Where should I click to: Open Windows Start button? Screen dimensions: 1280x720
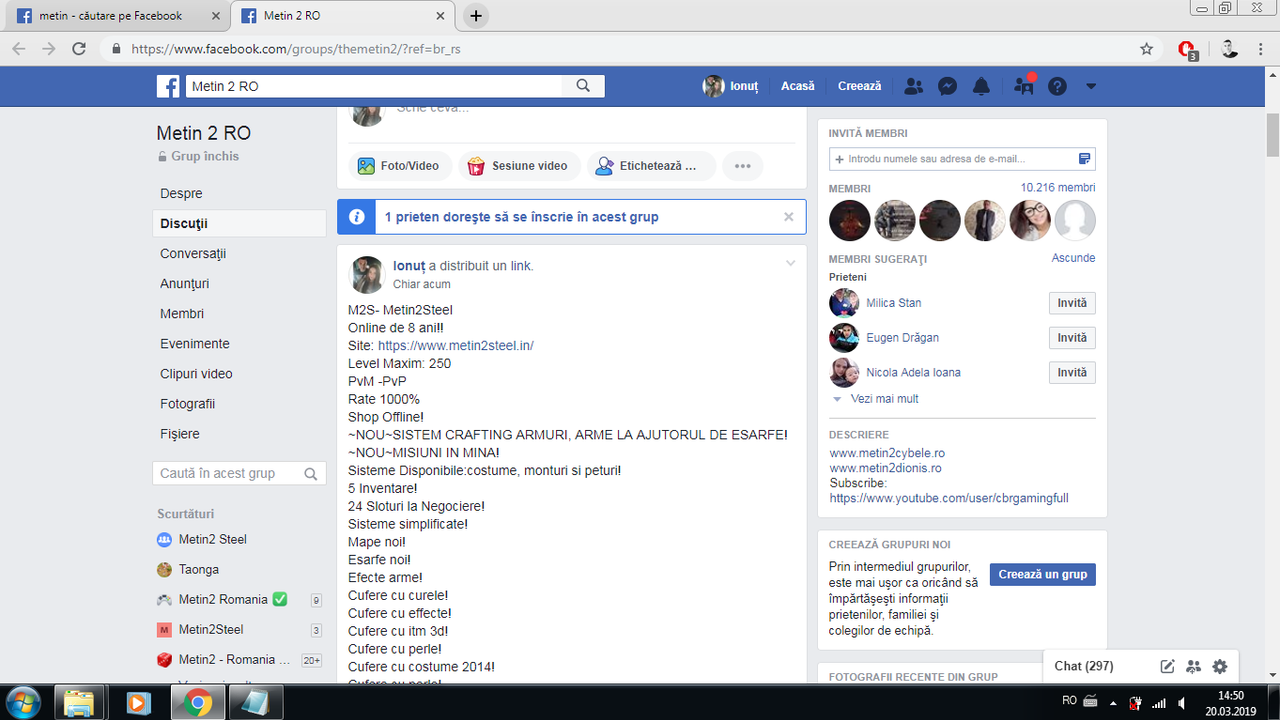tap(22, 703)
